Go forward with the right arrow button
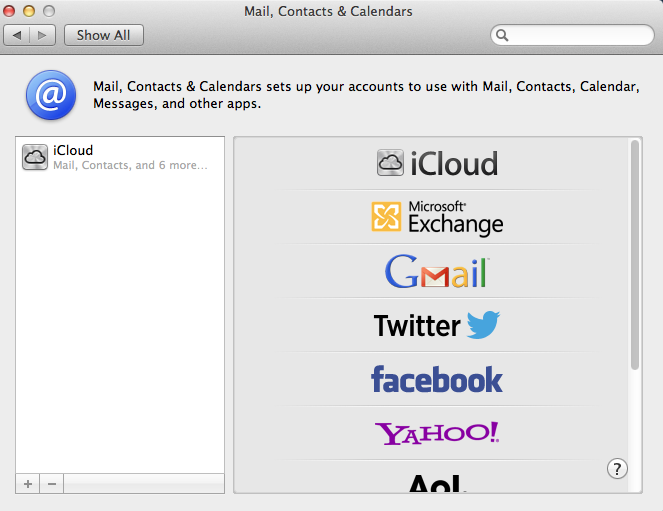This screenshot has height=511, width=663. pyautogui.click(x=42, y=35)
